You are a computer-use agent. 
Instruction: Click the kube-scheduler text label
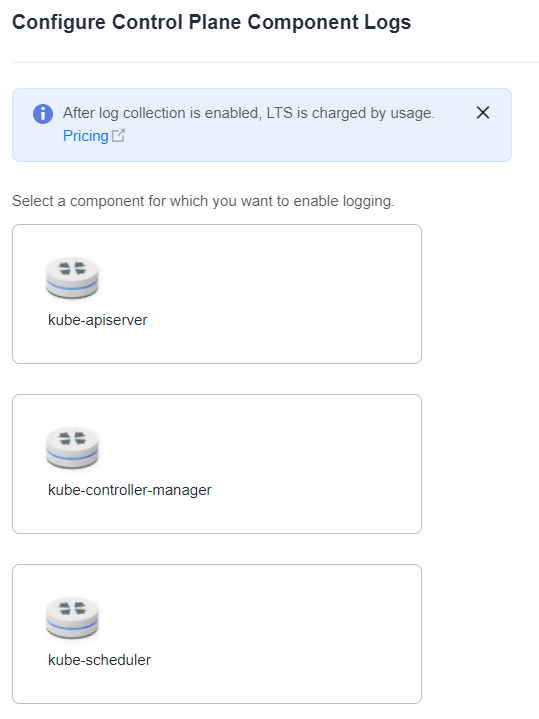(100, 660)
